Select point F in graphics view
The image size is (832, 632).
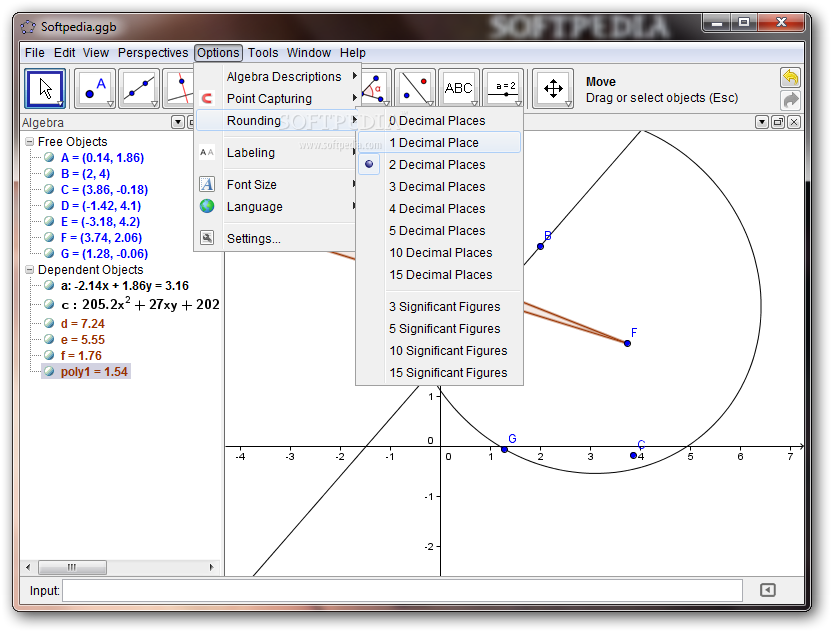628,343
